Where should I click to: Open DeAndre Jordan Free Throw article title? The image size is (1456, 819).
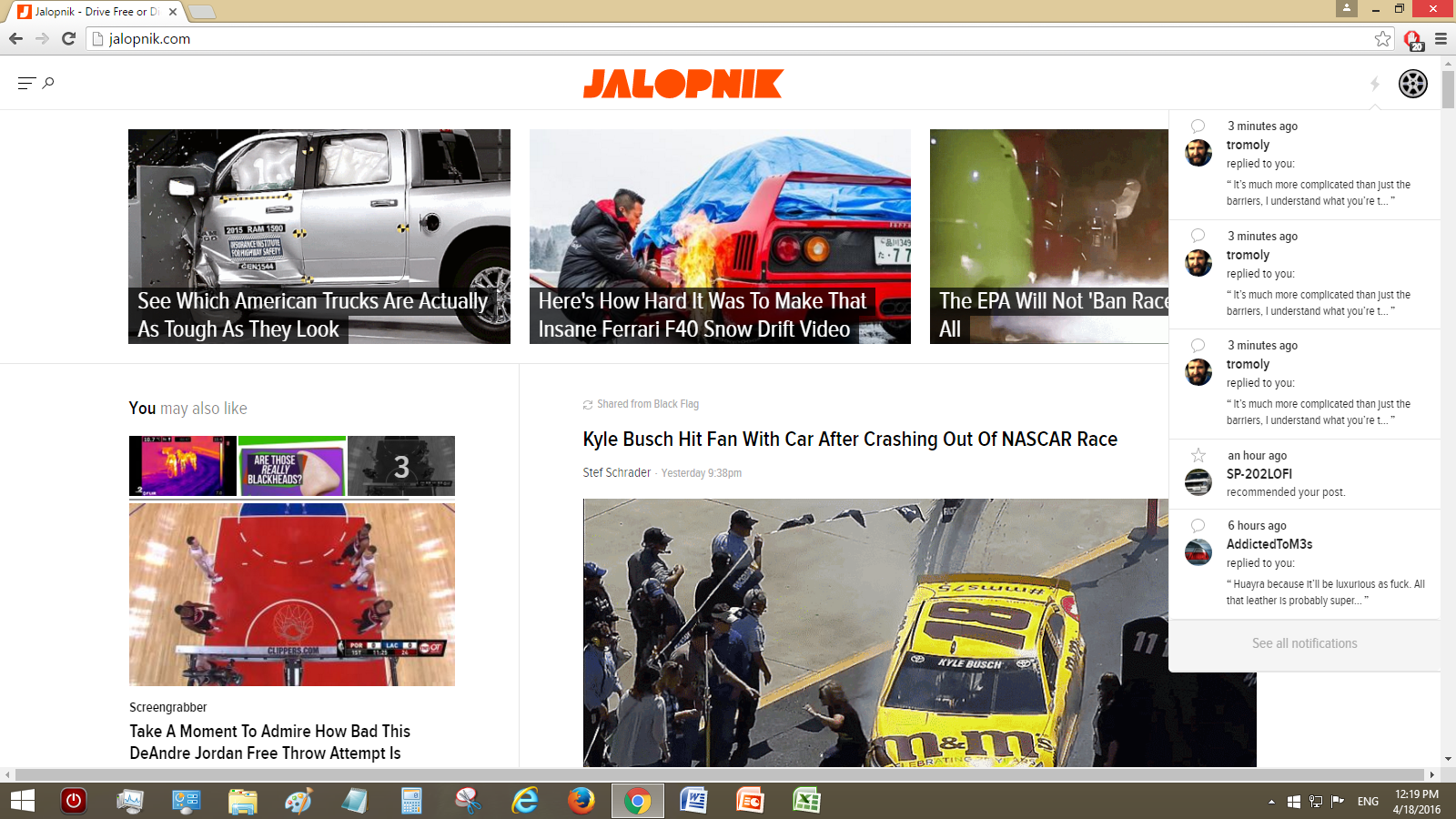point(270,742)
